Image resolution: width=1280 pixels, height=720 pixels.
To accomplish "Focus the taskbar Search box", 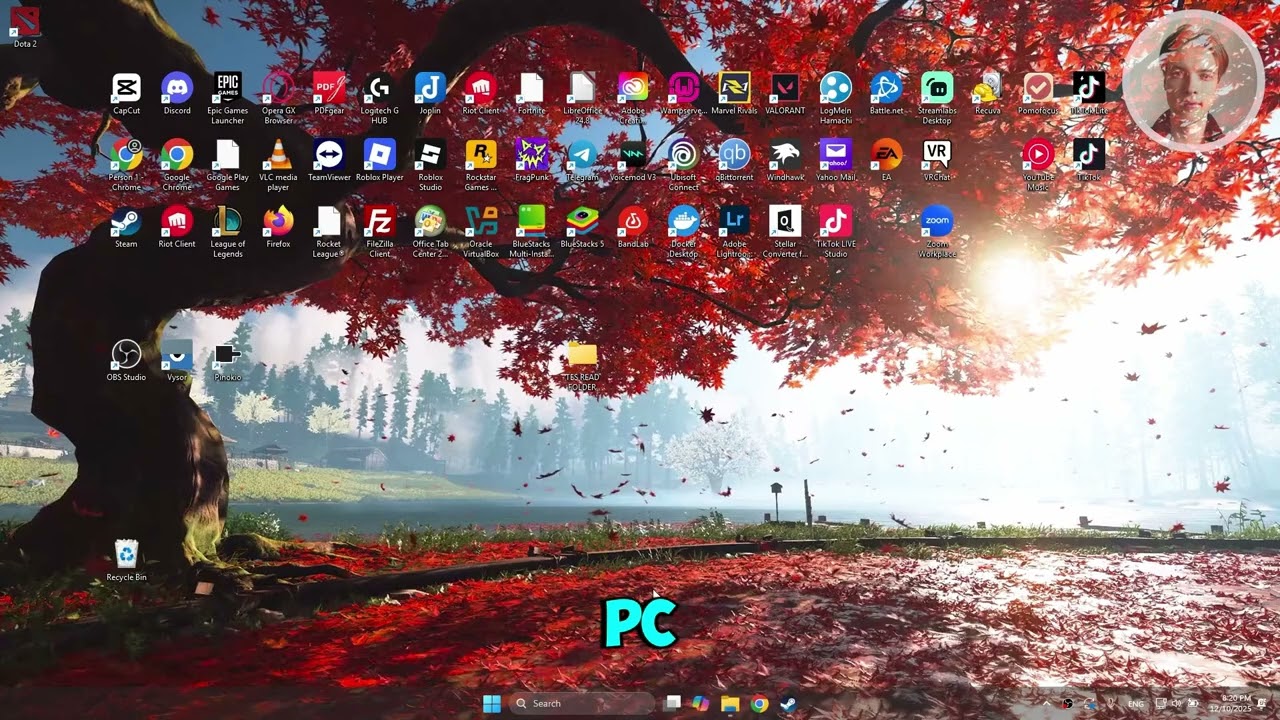I will (x=580, y=703).
